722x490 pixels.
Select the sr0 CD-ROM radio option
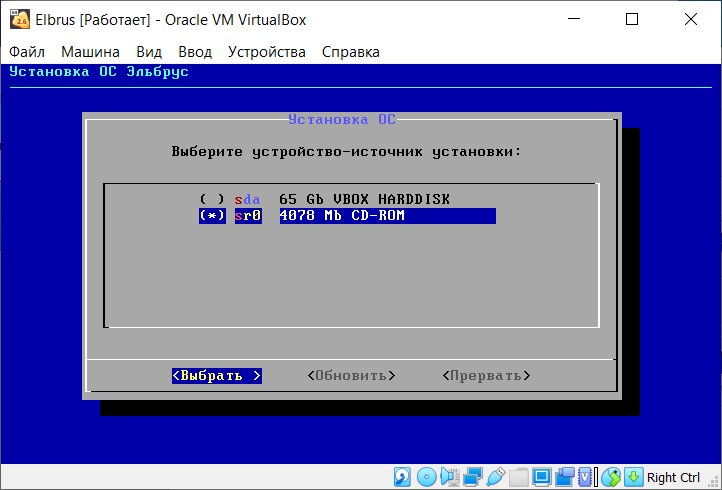point(212,216)
